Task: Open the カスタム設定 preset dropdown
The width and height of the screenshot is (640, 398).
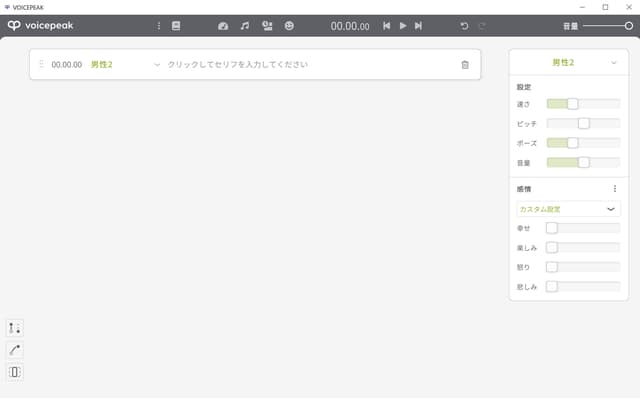Action: pos(569,209)
